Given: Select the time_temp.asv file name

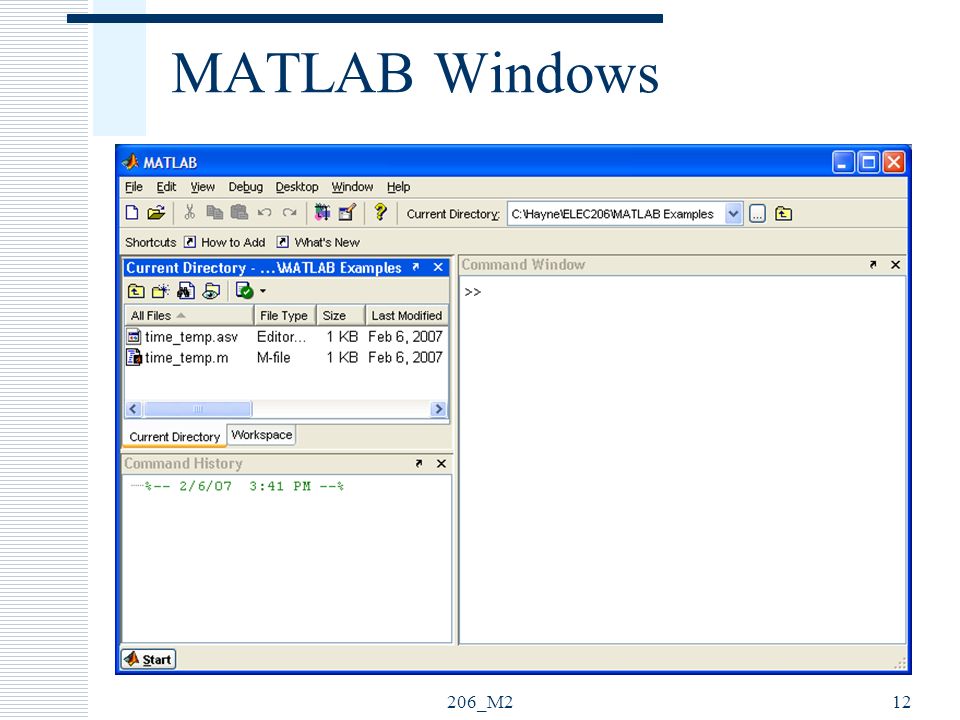Looking at the screenshot, I should [191, 337].
